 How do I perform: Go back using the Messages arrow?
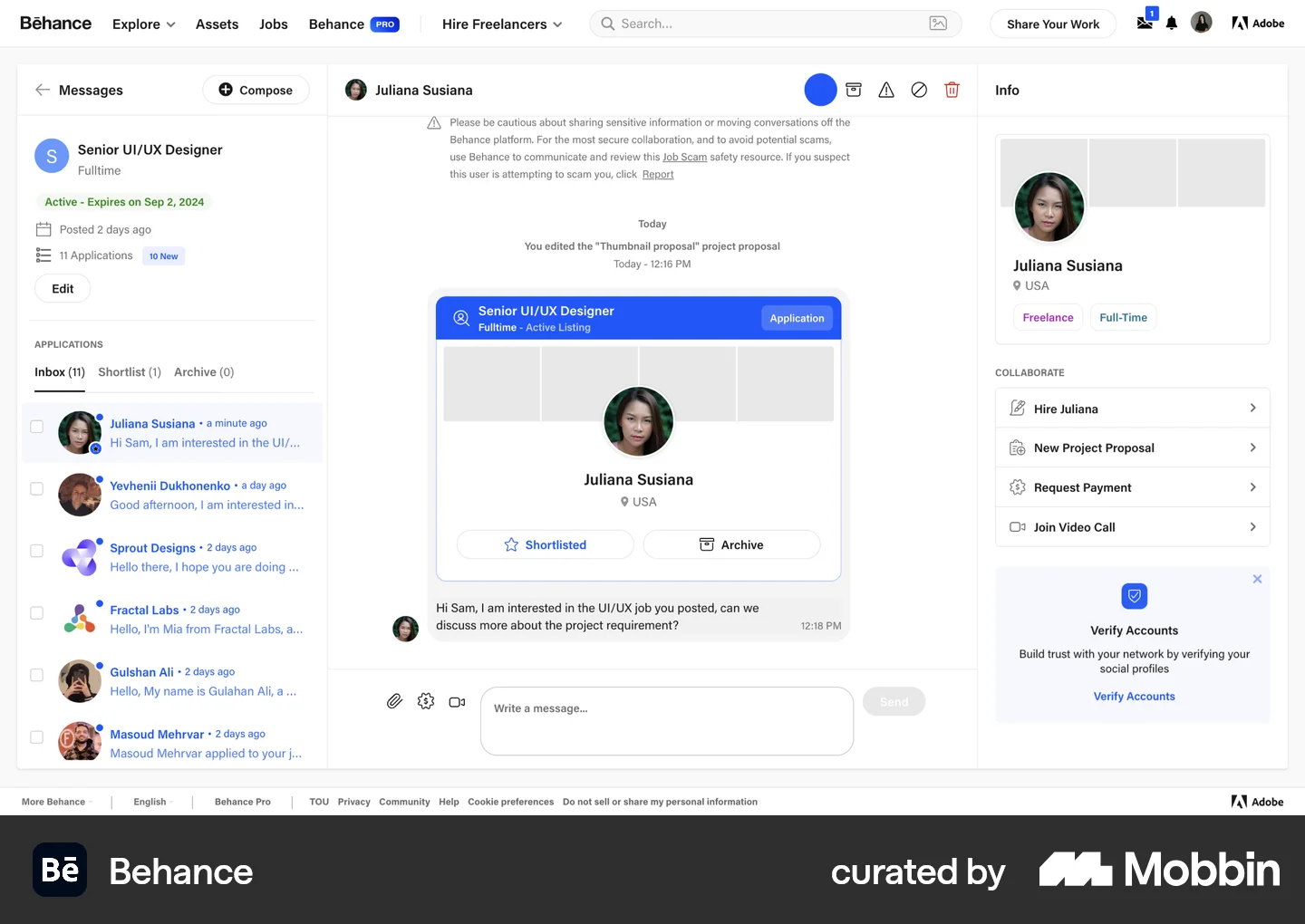[x=43, y=90]
